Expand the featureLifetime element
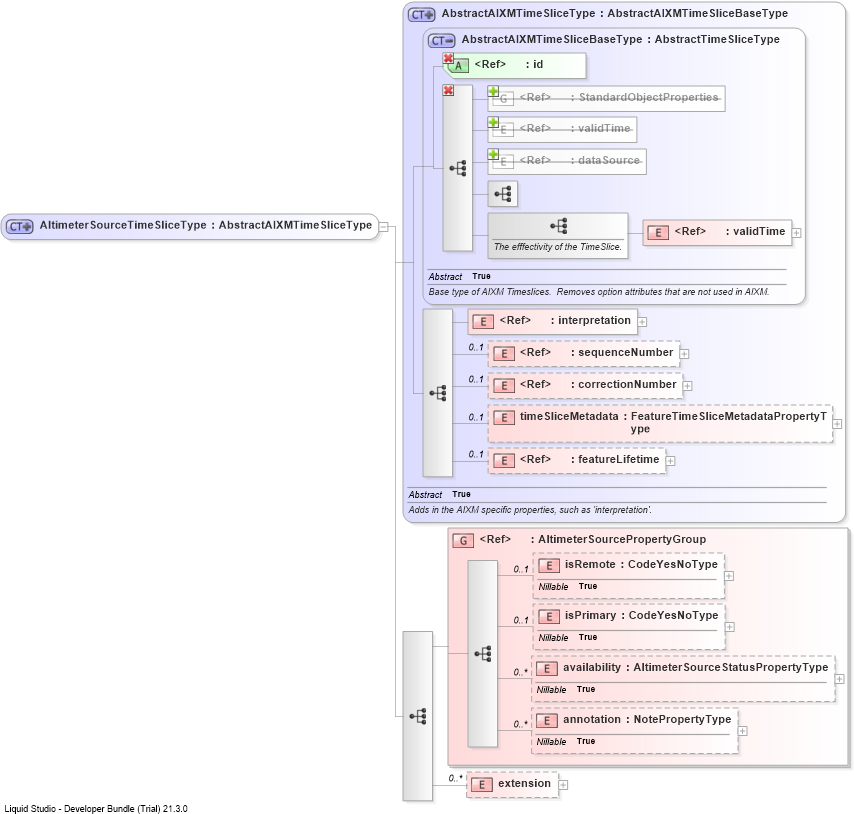 pyautogui.click(x=670, y=461)
